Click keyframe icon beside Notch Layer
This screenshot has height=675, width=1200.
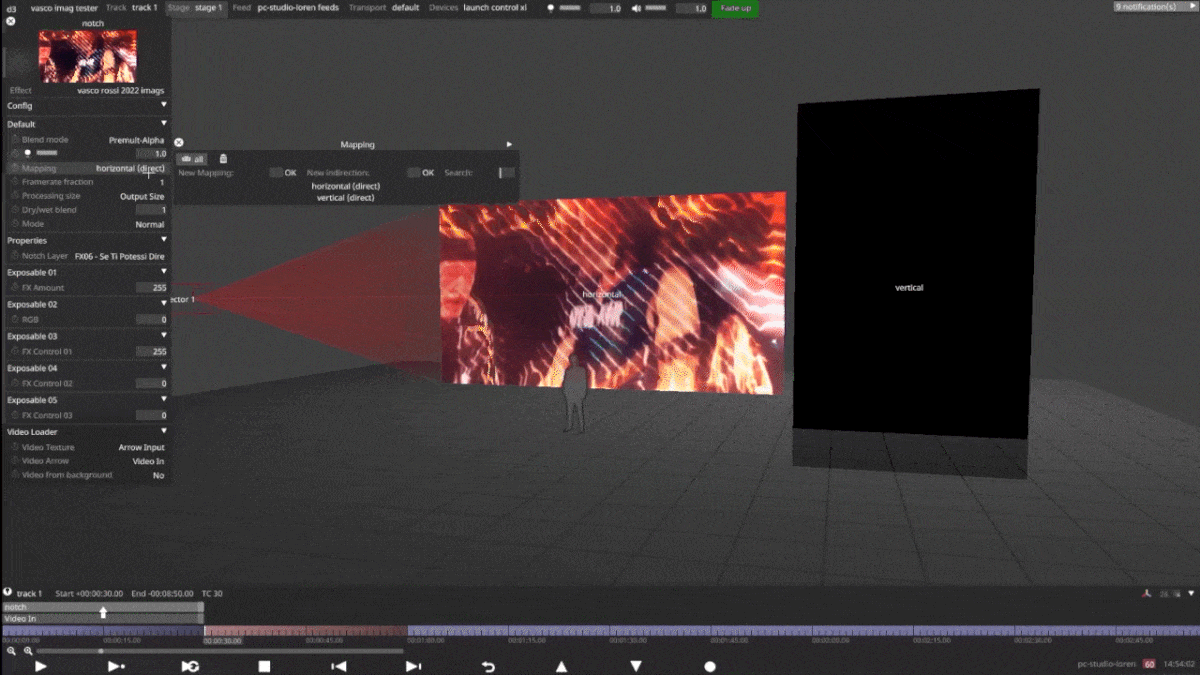coord(15,256)
